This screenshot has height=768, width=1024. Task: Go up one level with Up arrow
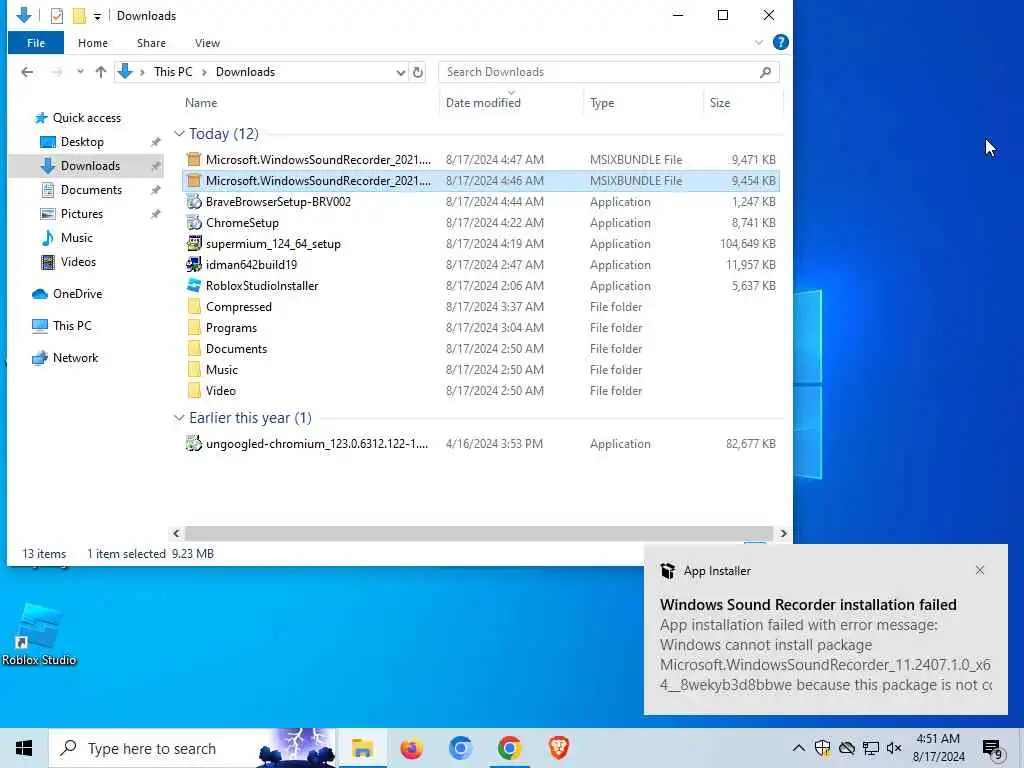(101, 72)
